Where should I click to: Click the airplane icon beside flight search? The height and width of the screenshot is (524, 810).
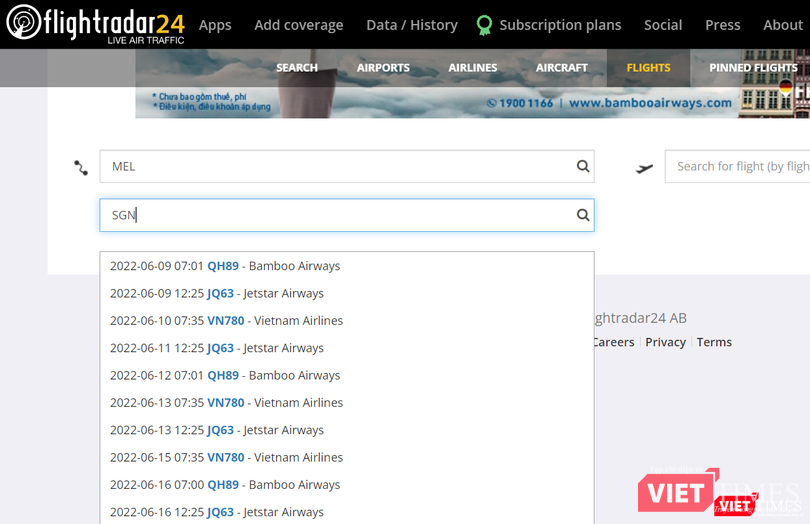coord(645,168)
